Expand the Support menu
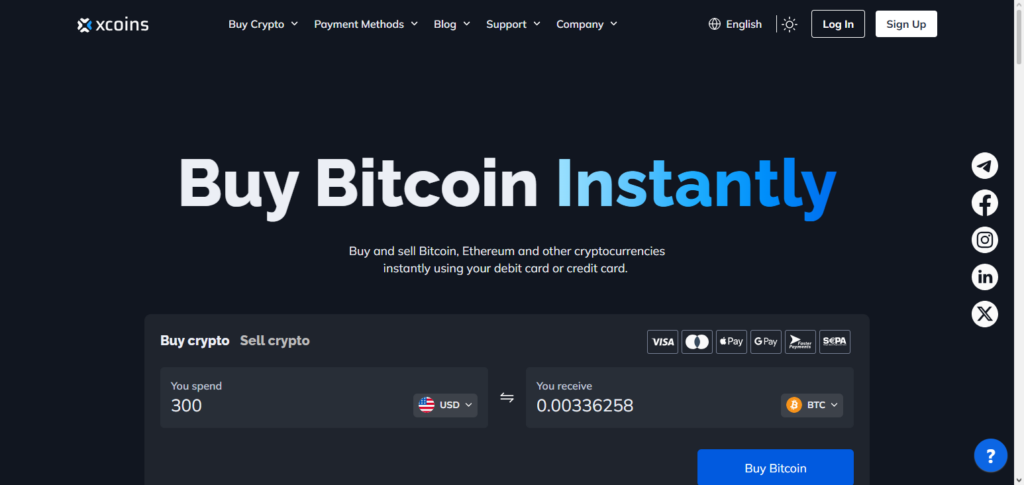Viewport: 1024px width, 485px height. tap(513, 24)
